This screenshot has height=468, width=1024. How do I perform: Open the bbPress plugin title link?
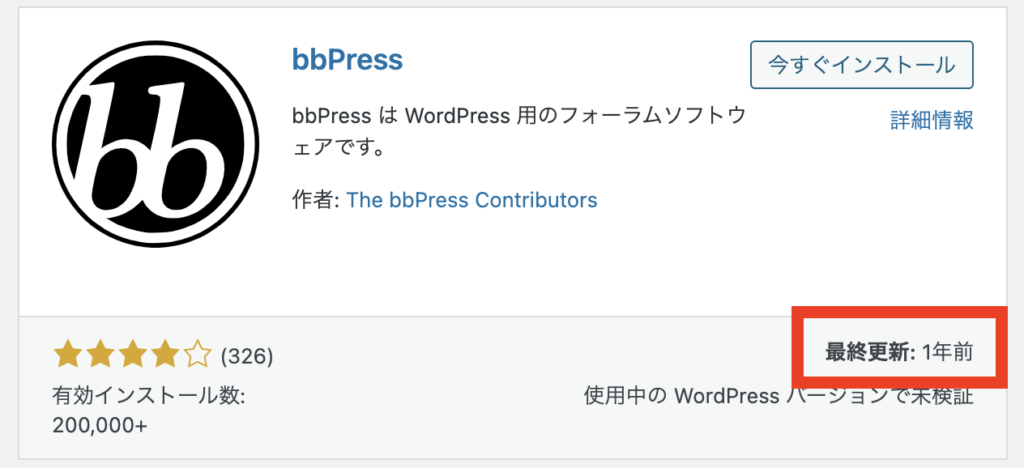click(347, 60)
